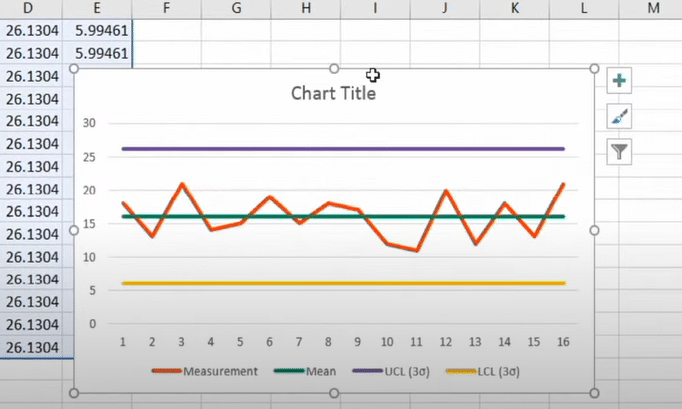Click the Chart Title text
This screenshot has height=409, width=682.
[x=333, y=94]
